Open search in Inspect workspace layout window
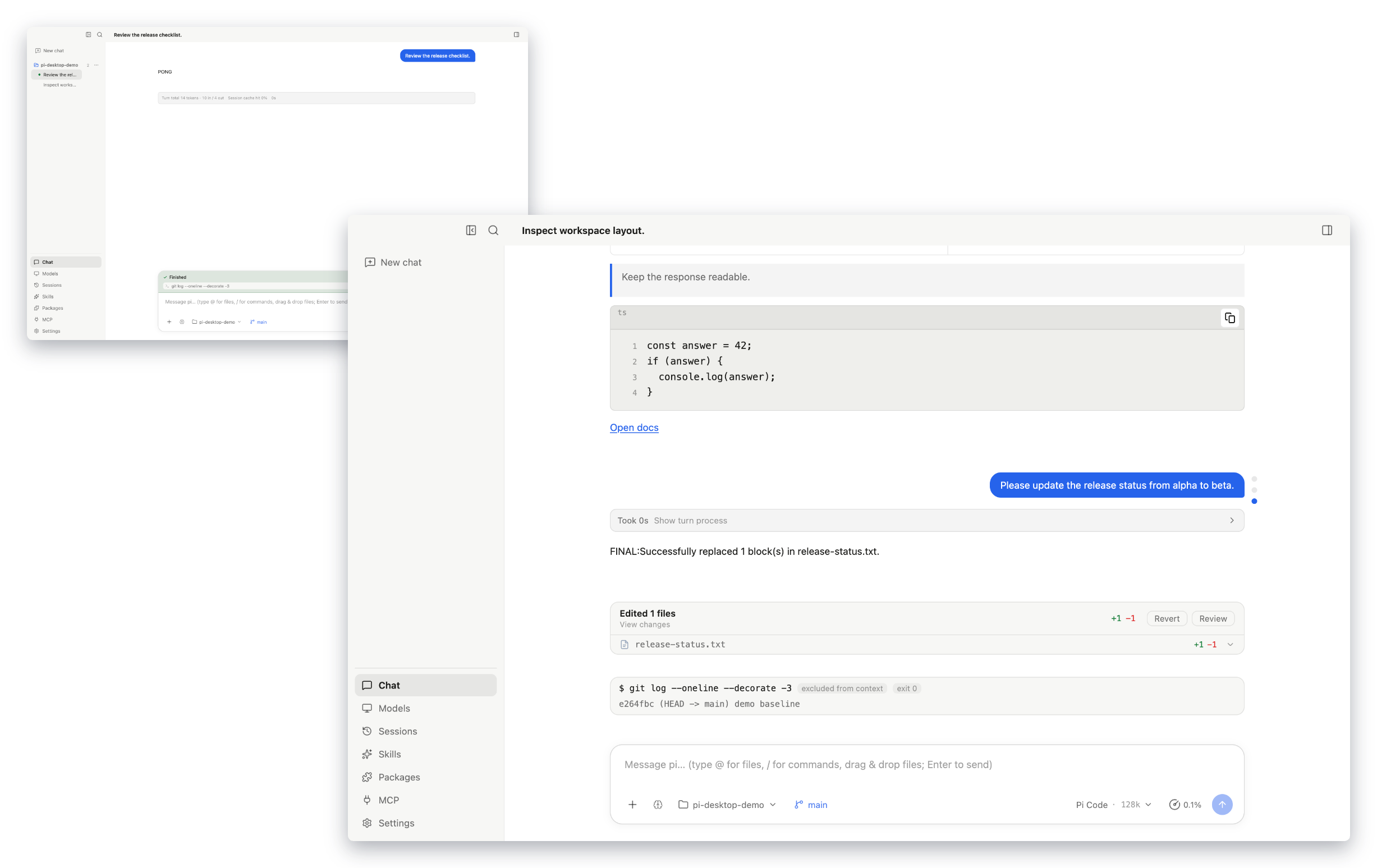 (x=493, y=231)
